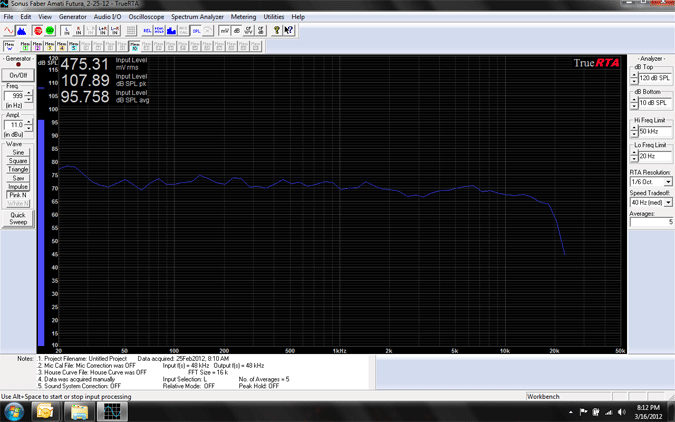675x422 pixels.
Task: Click the Averages input field
Action: click(650, 222)
